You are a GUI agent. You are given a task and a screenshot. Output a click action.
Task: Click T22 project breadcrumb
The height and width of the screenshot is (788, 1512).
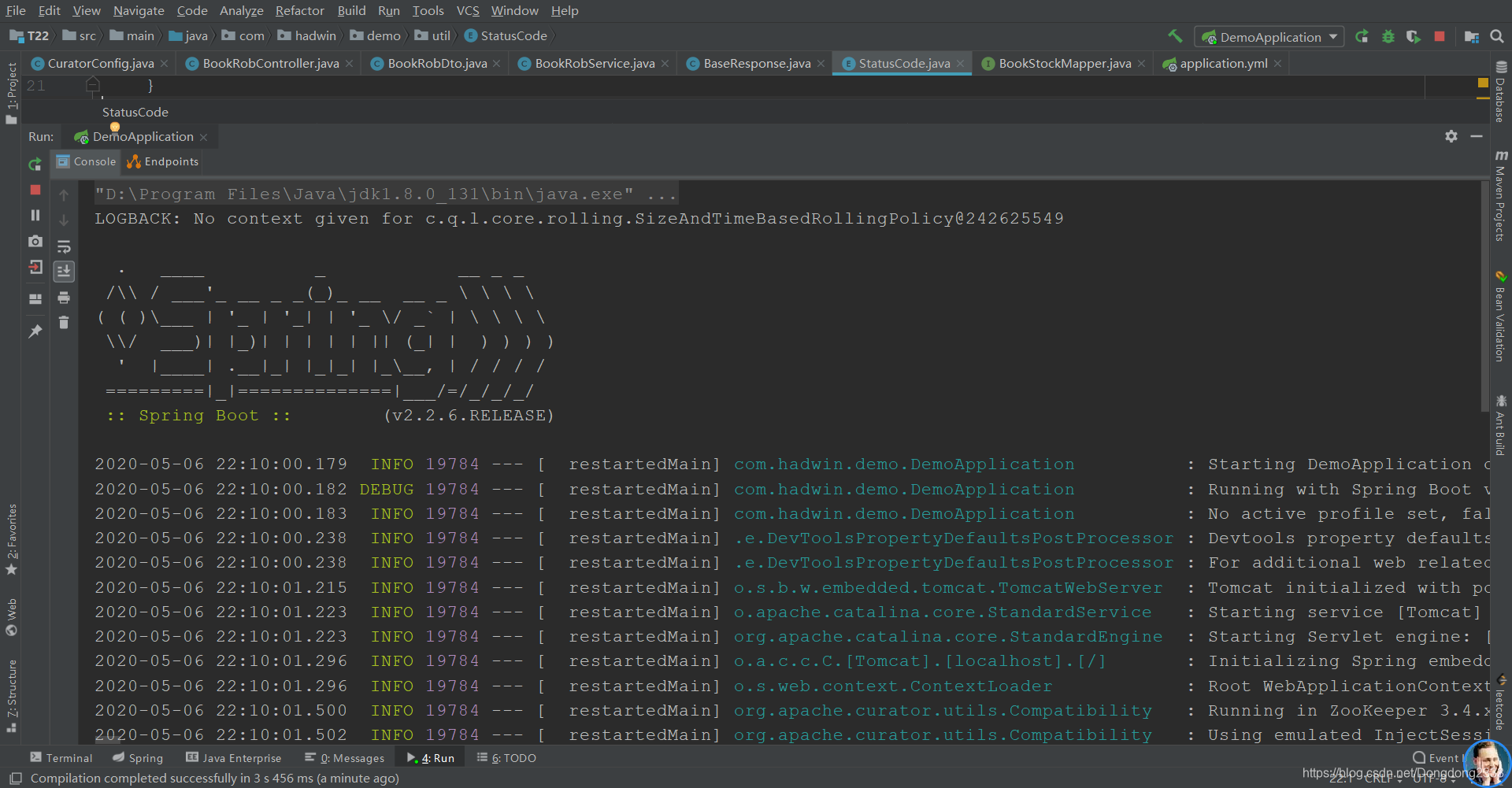(x=30, y=36)
